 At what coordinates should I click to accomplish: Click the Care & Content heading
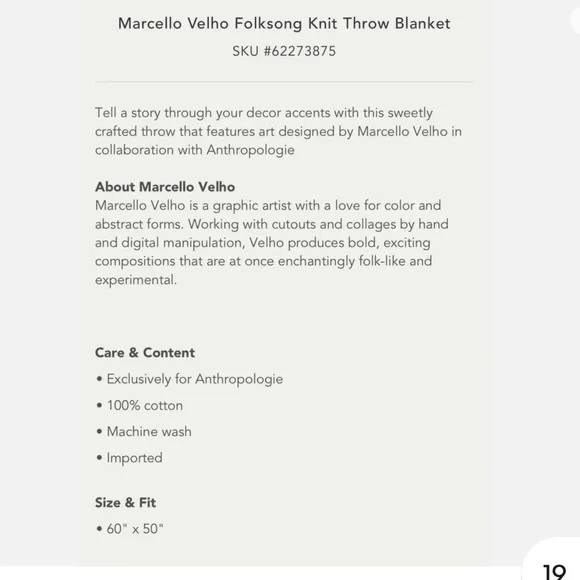pos(145,353)
